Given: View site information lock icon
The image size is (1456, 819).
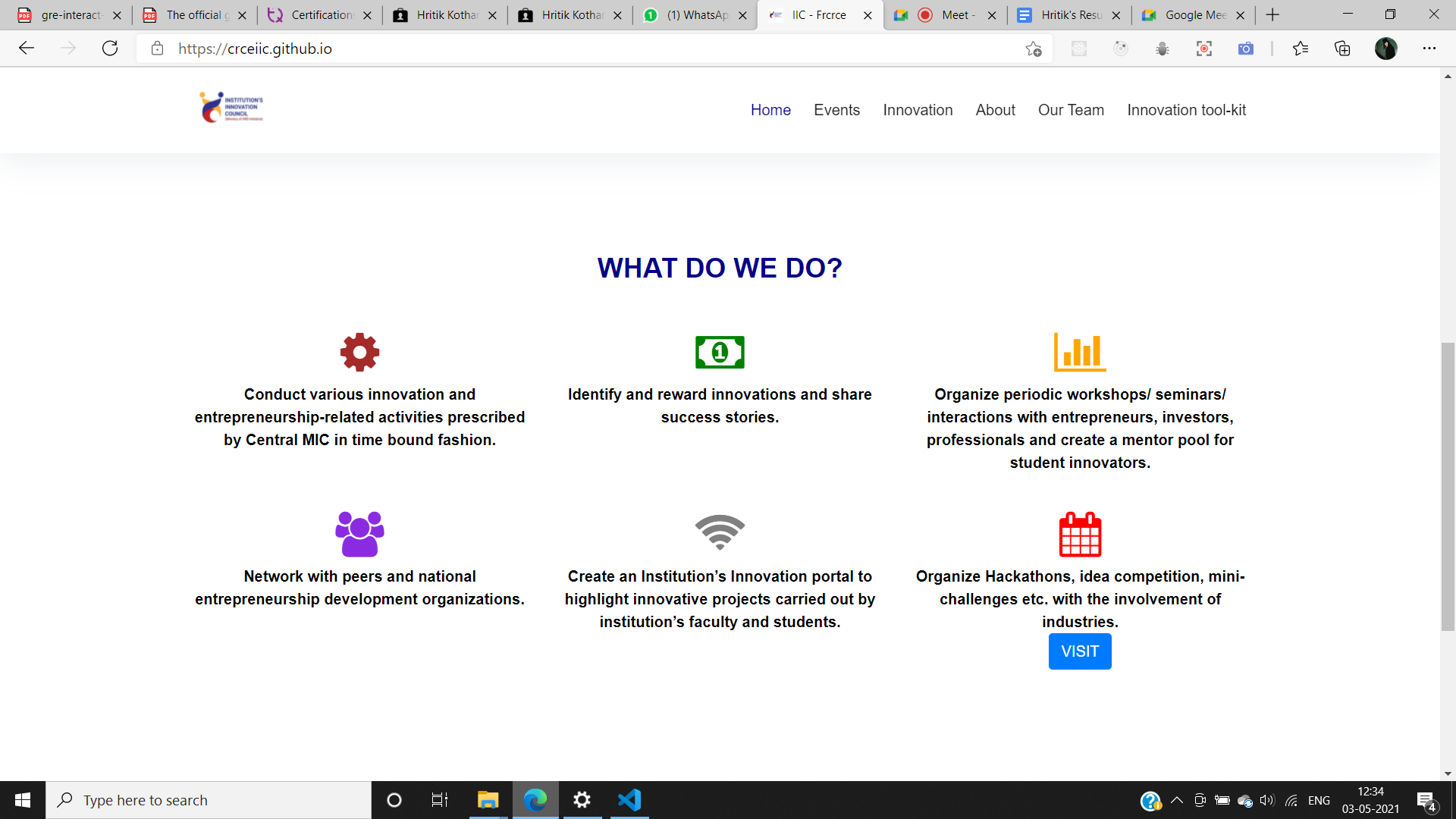Looking at the screenshot, I should pyautogui.click(x=157, y=49).
